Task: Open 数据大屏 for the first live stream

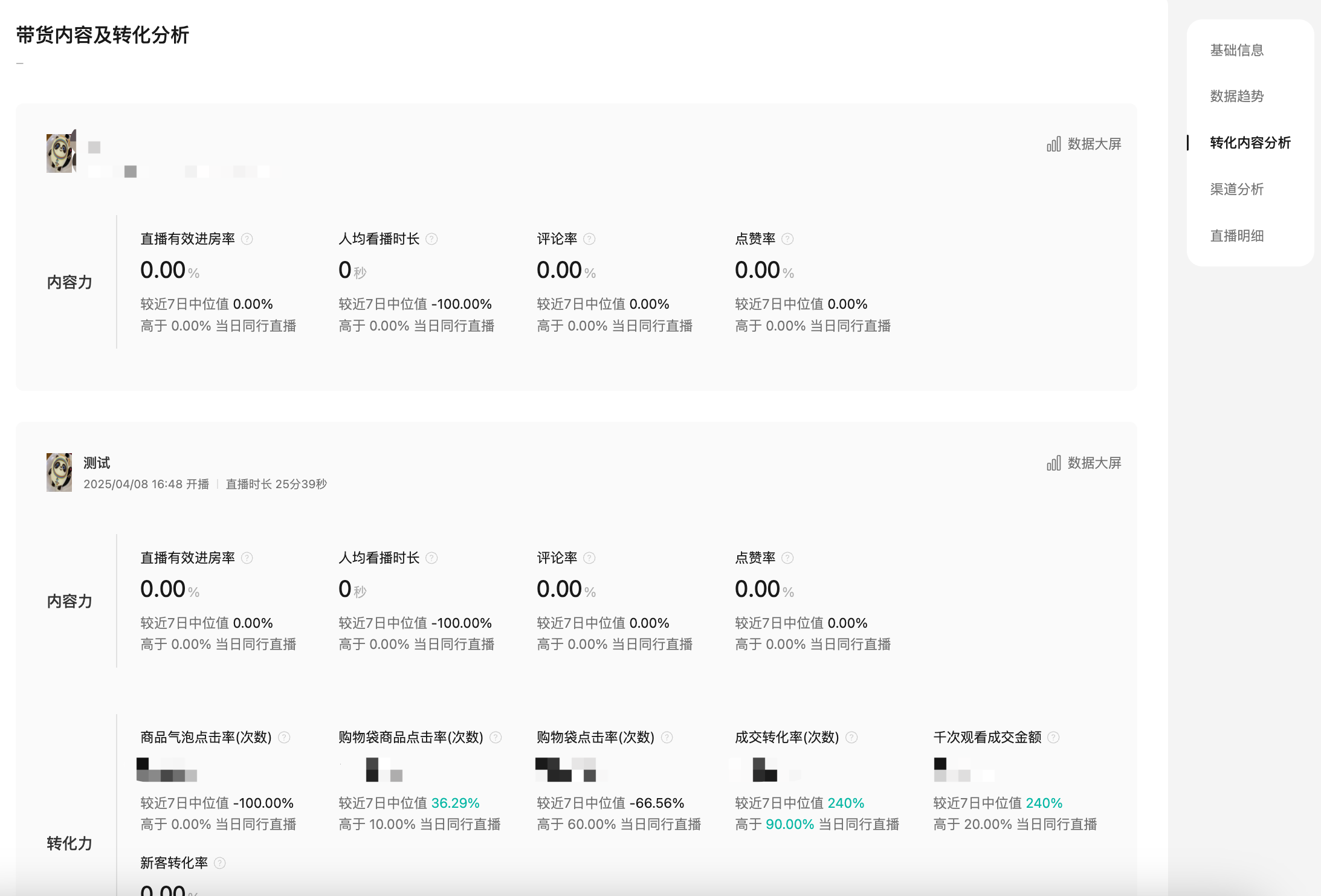Action: coord(1084,144)
